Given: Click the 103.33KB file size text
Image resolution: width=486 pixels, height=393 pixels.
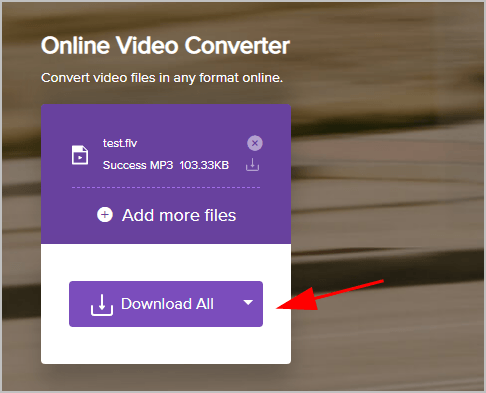Looking at the screenshot, I should tap(204, 165).
